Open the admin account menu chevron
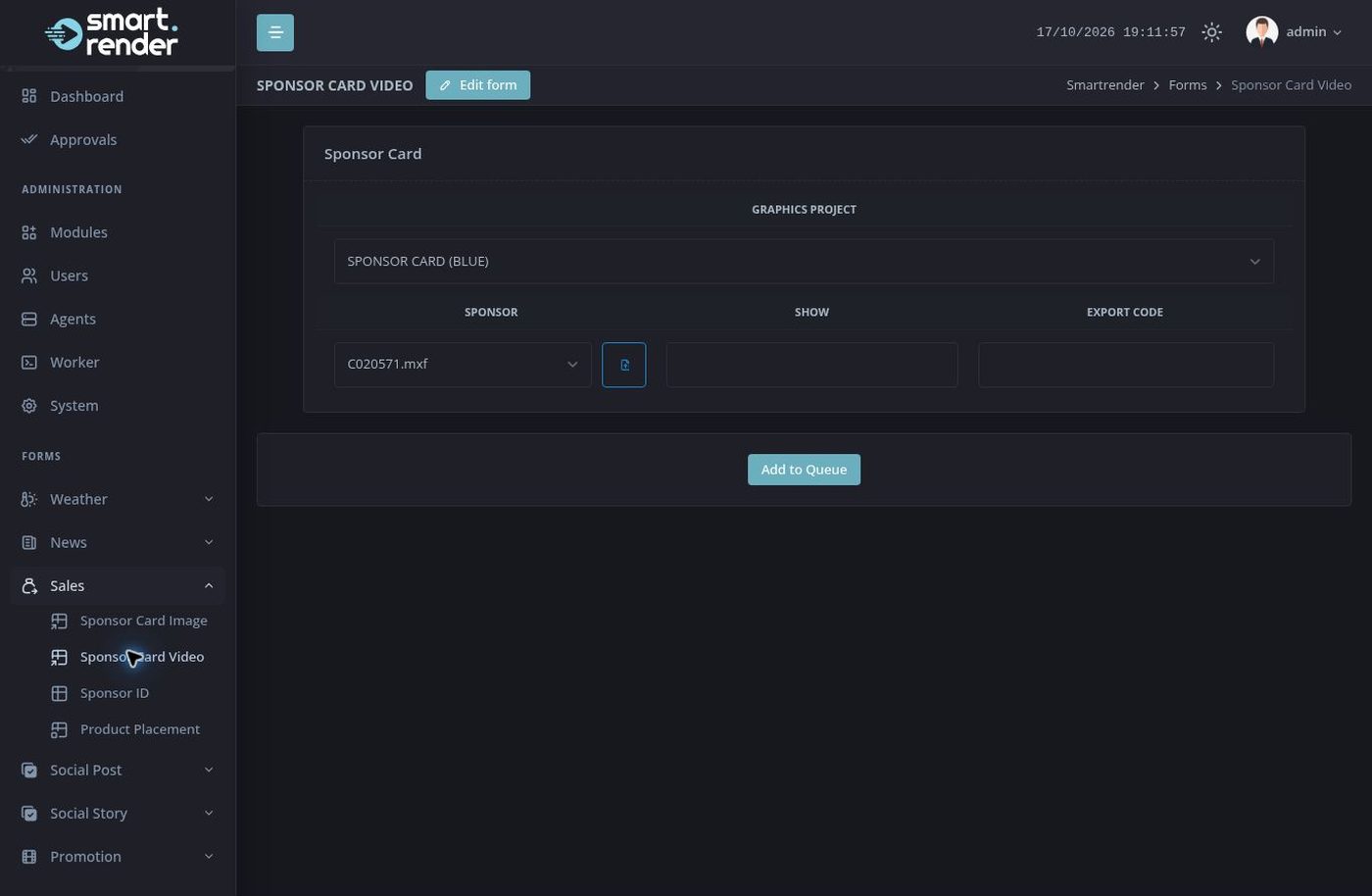The height and width of the screenshot is (896, 1372). [1338, 32]
